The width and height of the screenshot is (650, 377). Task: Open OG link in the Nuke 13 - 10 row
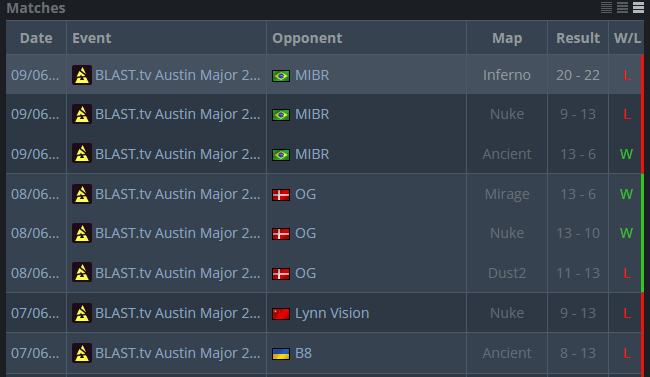pyautogui.click(x=305, y=233)
